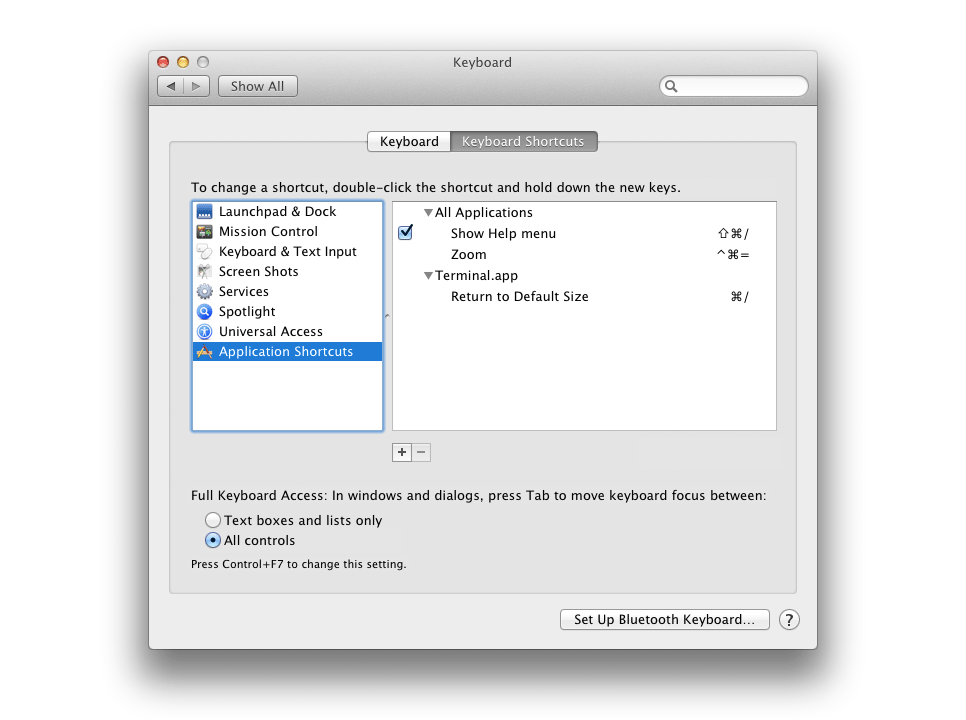966x720 pixels.
Task: Select the Spotlight magnifier icon
Action: tap(204, 311)
